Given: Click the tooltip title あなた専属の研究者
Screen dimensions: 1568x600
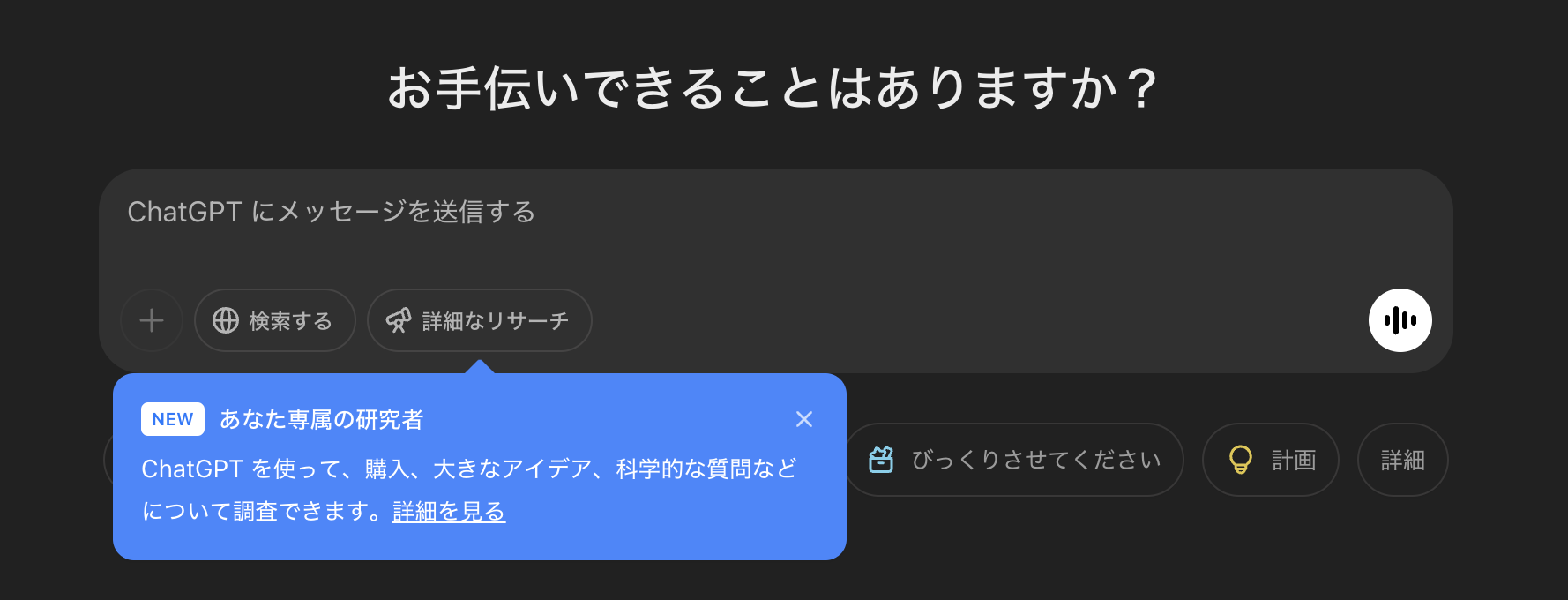Looking at the screenshot, I should tap(322, 419).
